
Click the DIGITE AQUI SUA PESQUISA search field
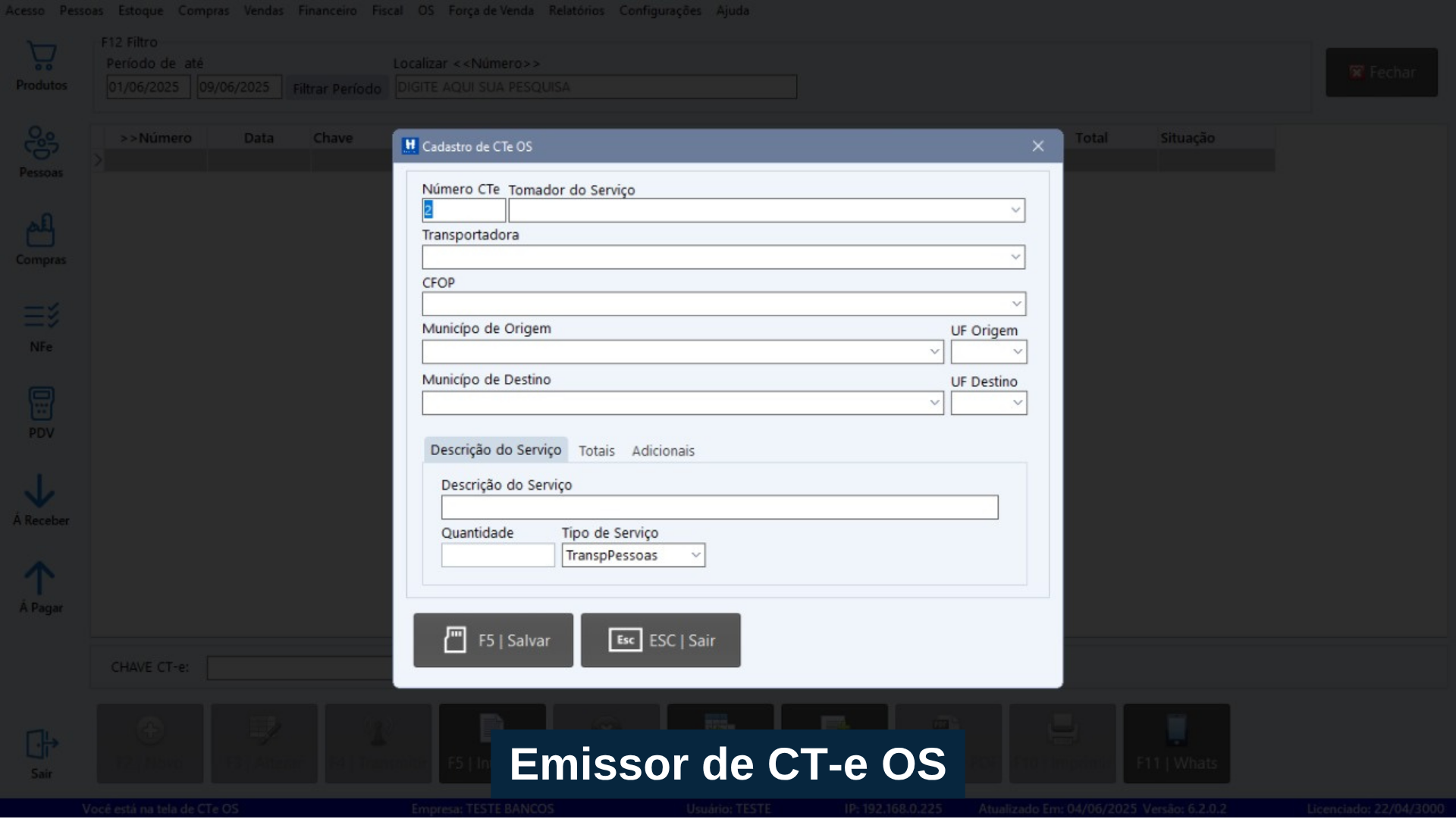596,86
